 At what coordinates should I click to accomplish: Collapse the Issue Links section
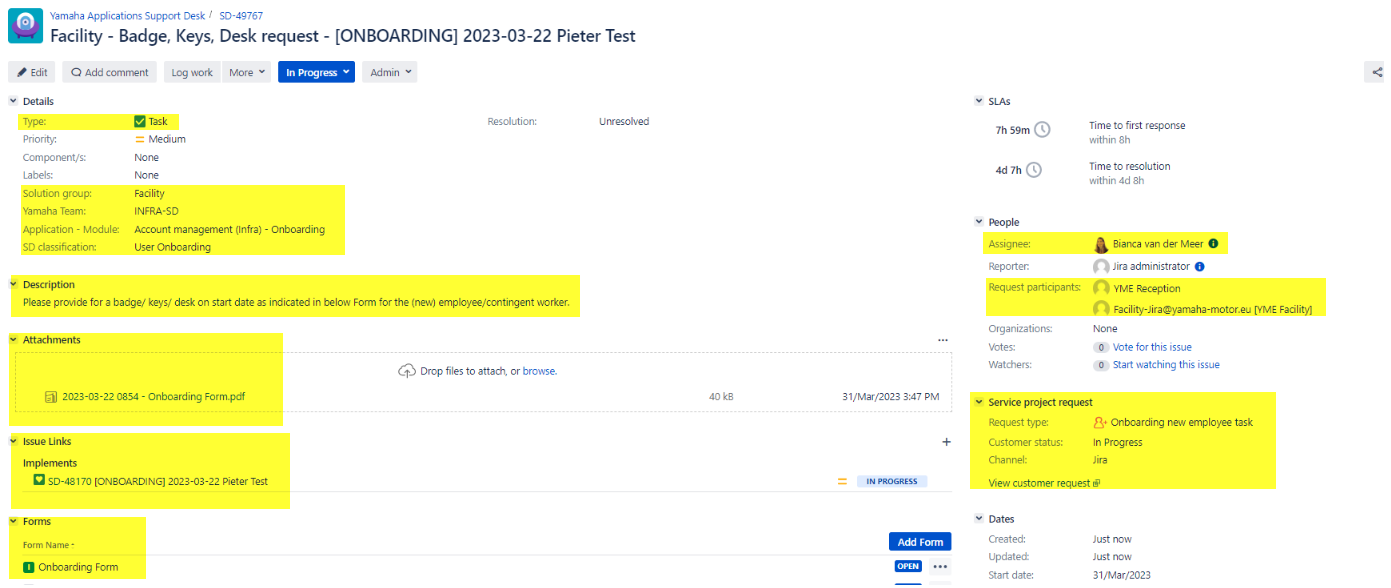13,441
